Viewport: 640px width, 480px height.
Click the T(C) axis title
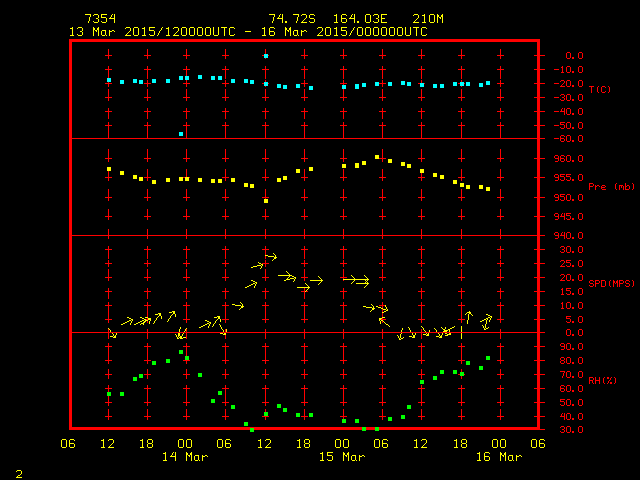pos(600,89)
